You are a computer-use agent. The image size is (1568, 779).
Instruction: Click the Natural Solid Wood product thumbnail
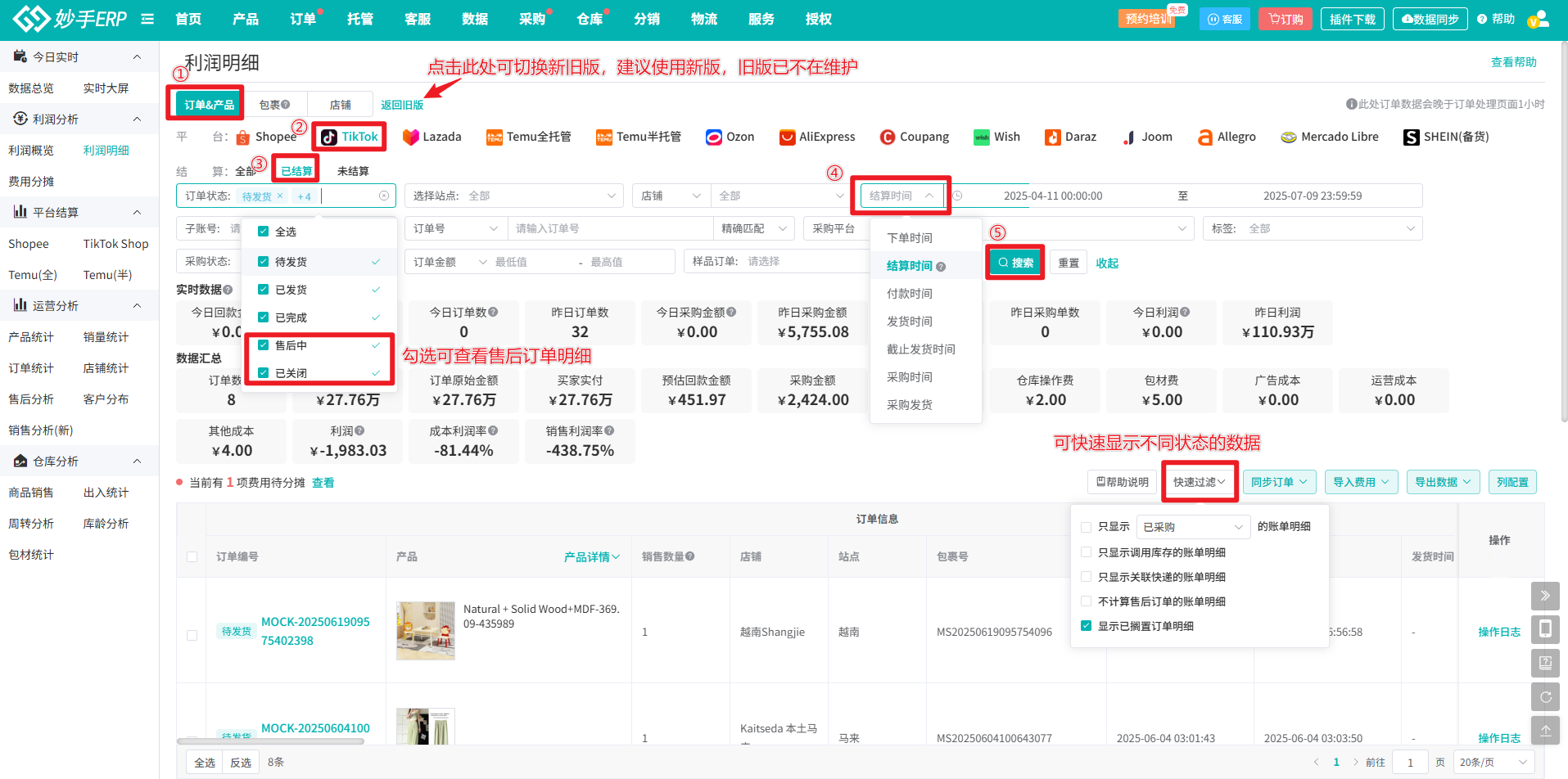click(x=426, y=631)
